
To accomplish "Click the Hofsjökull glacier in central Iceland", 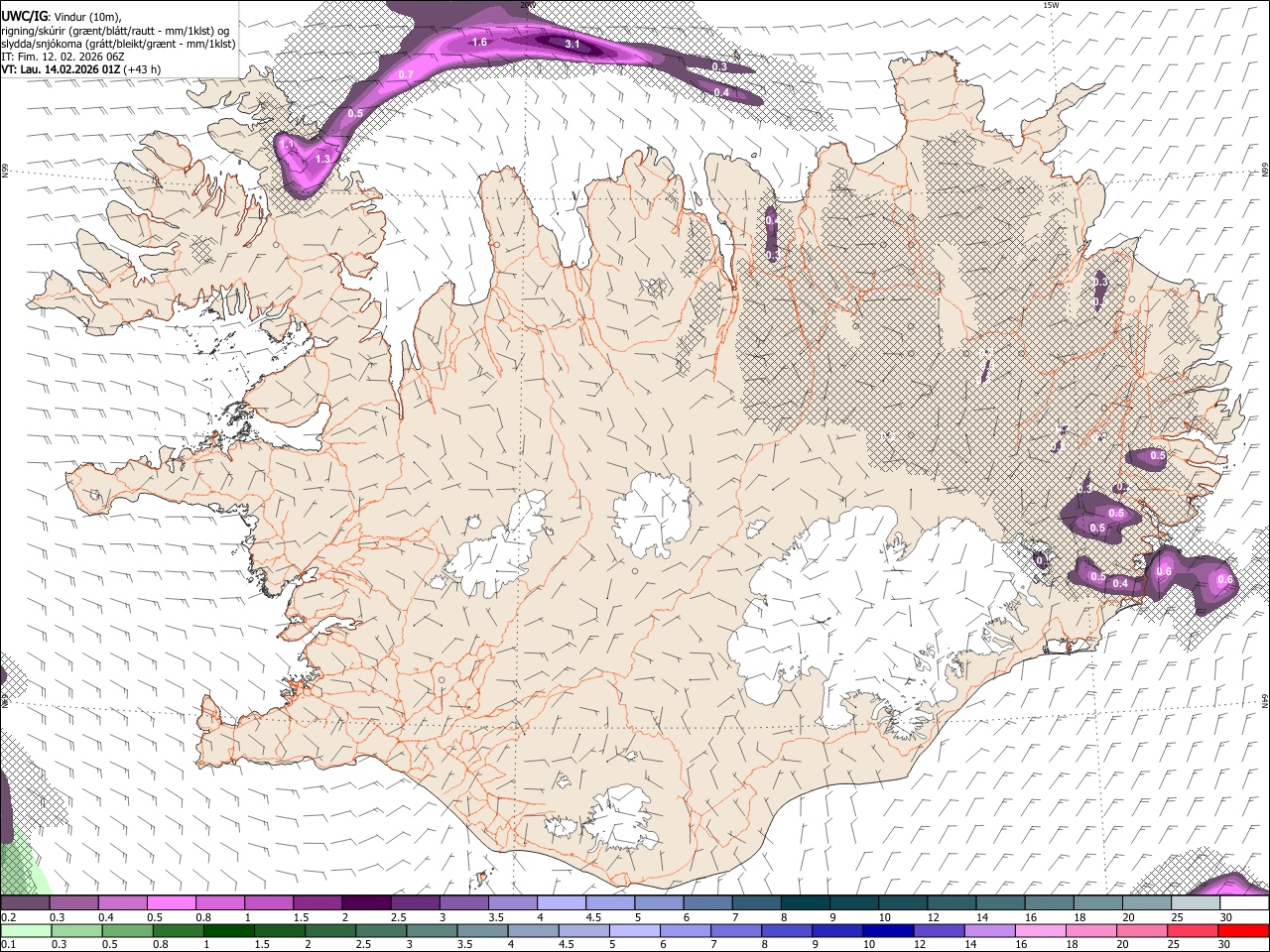I will point(652,514).
